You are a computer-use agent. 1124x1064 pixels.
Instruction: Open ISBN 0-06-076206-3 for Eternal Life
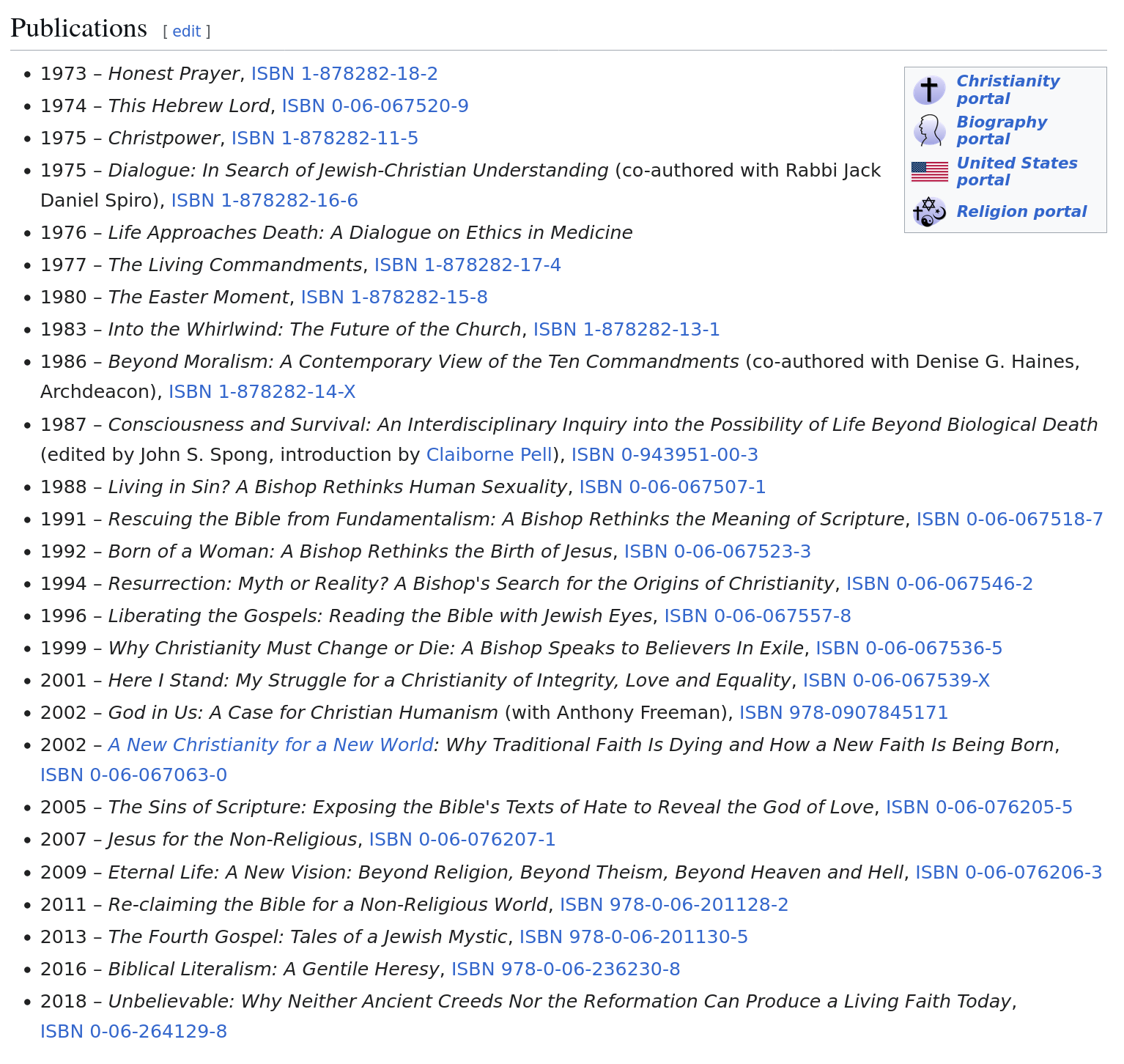click(x=1009, y=873)
